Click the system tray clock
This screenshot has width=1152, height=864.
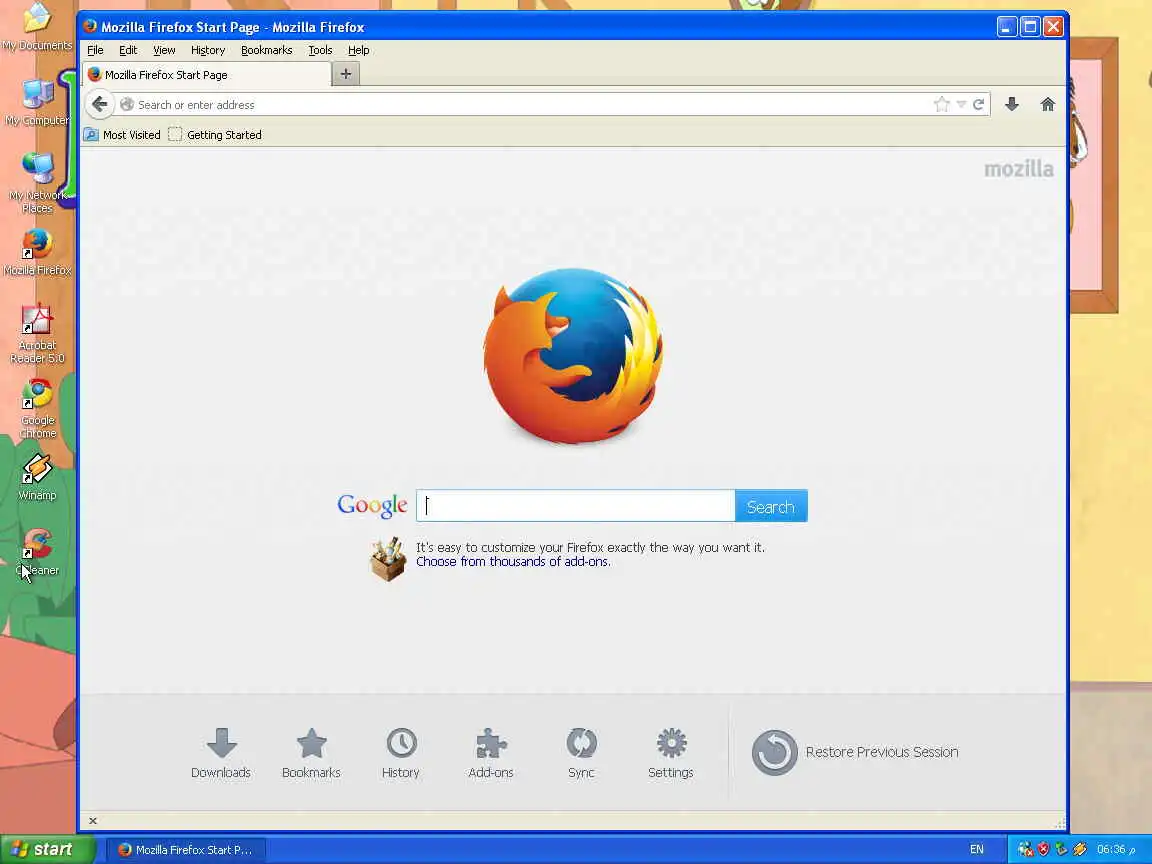pyautogui.click(x=1116, y=849)
